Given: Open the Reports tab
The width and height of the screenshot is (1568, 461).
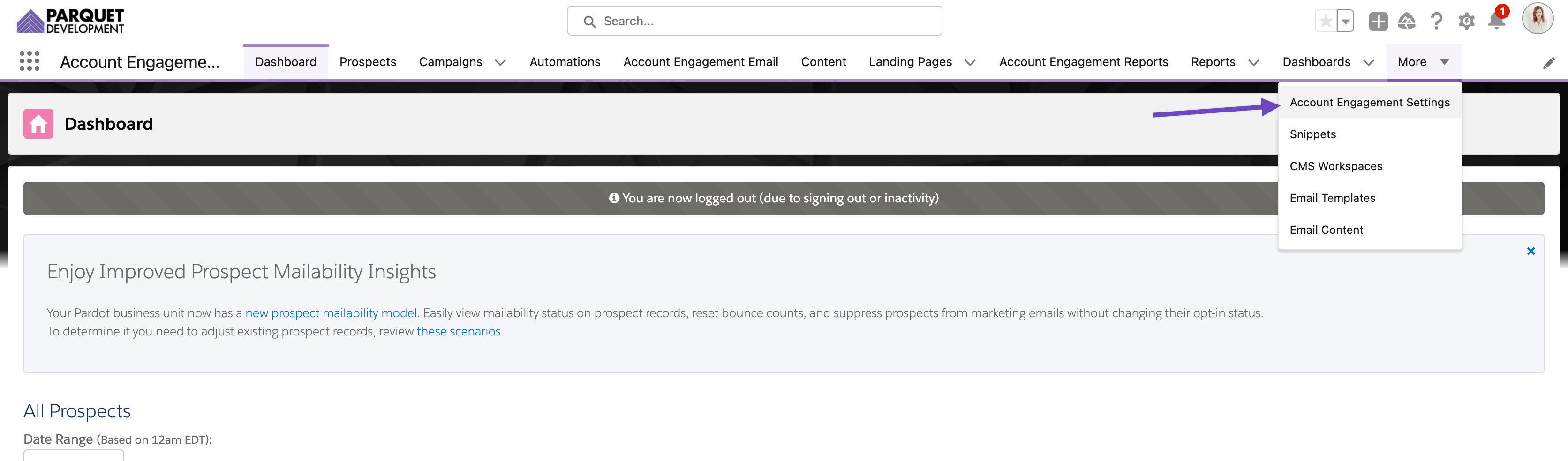Looking at the screenshot, I should tap(1213, 62).
